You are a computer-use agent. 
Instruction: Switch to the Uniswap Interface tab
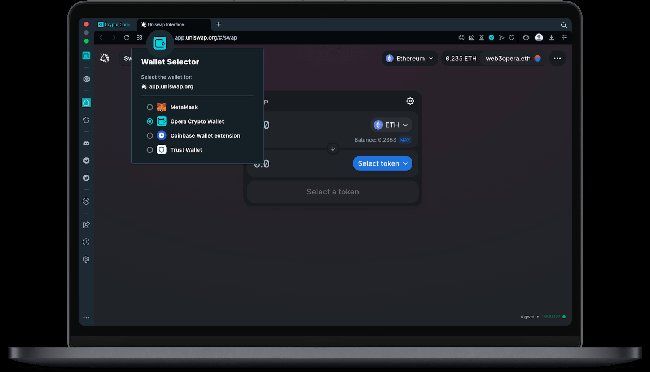[173, 24]
